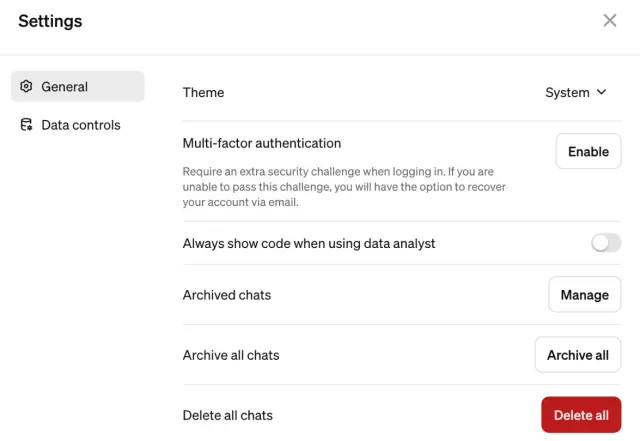This screenshot has height=441, width=640.
Task: Click the Archived chats row label
Action: point(227,295)
